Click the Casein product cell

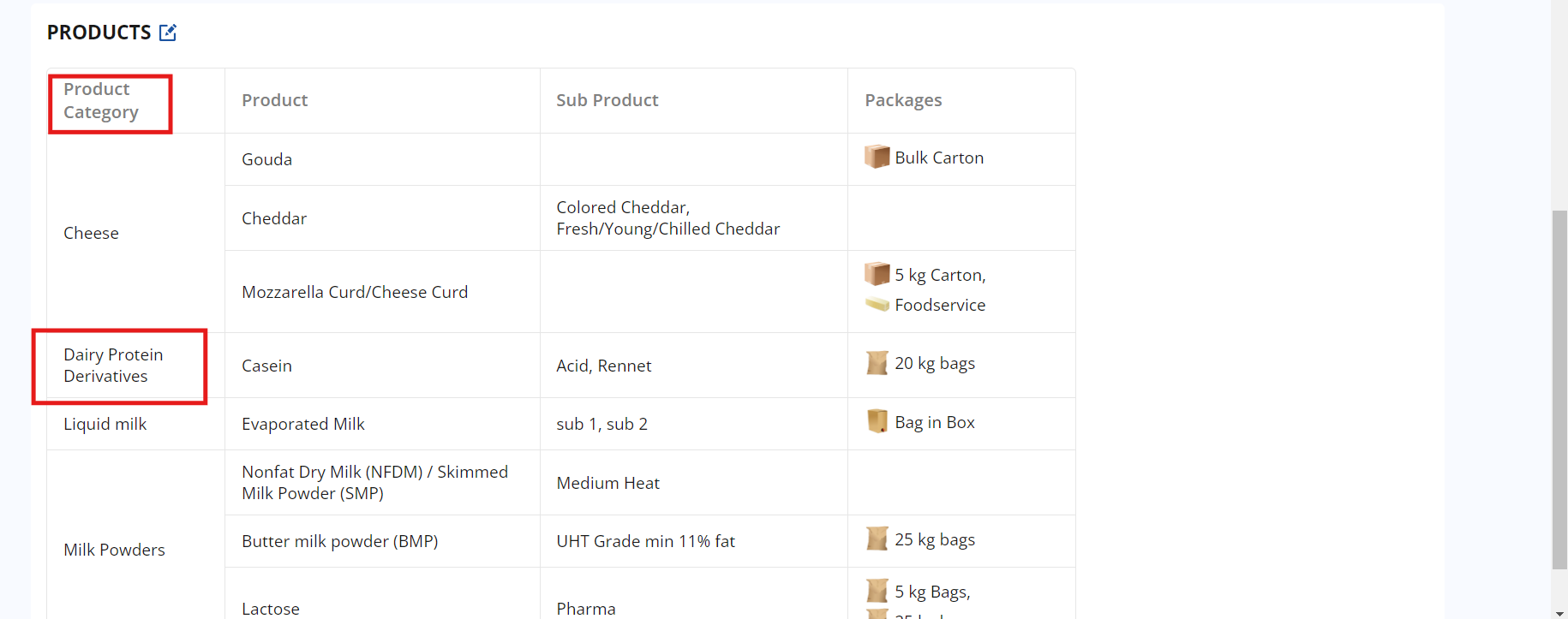tap(266, 366)
